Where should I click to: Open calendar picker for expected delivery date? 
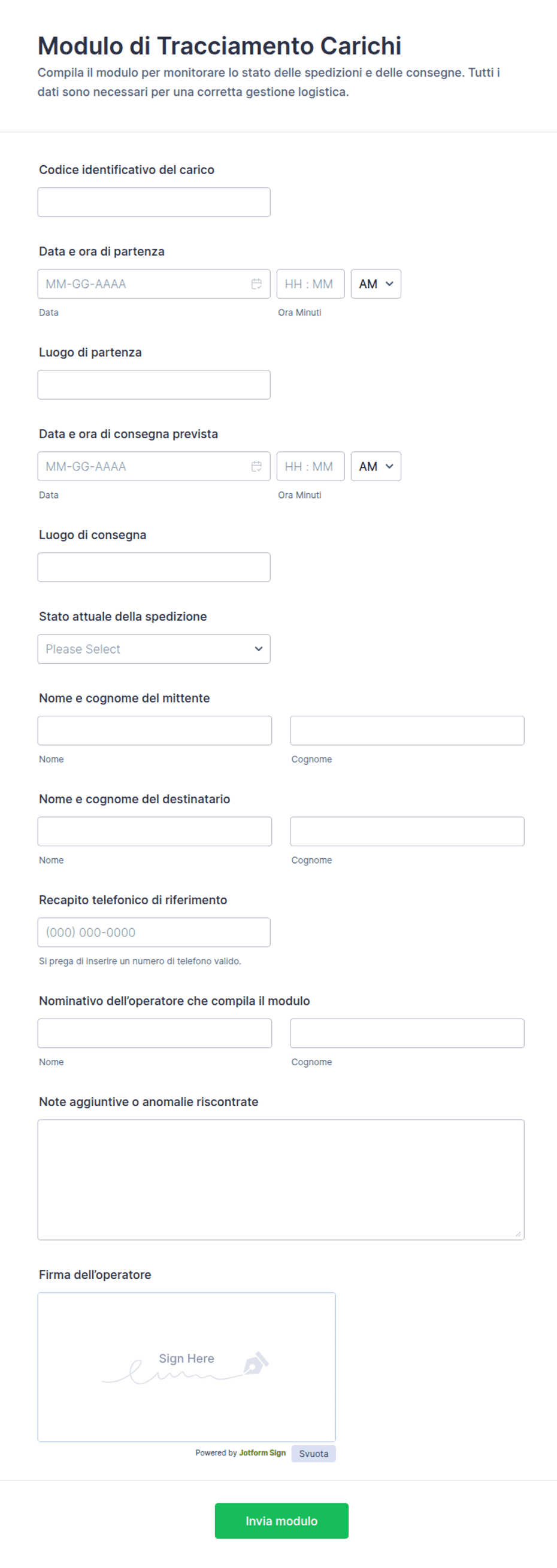point(256,466)
